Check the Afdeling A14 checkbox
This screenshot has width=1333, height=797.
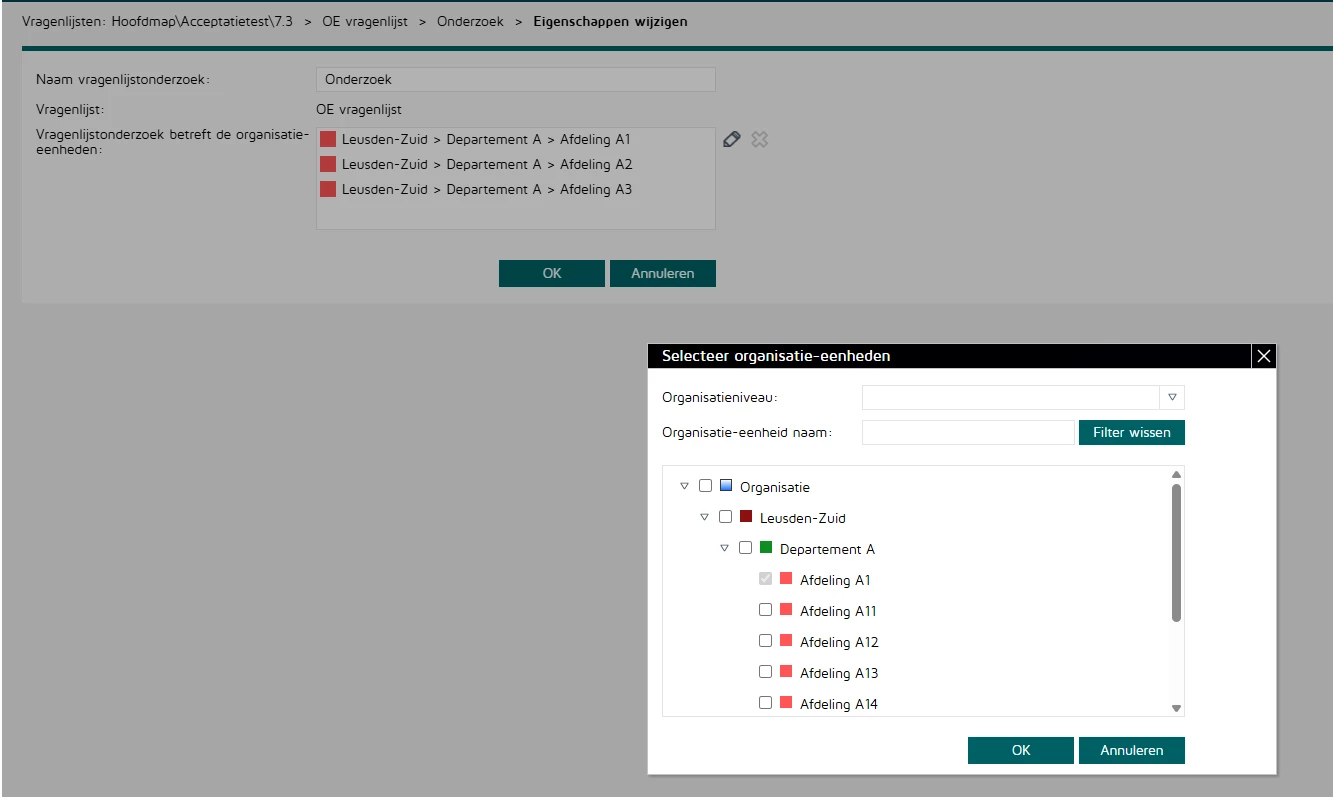(x=766, y=703)
